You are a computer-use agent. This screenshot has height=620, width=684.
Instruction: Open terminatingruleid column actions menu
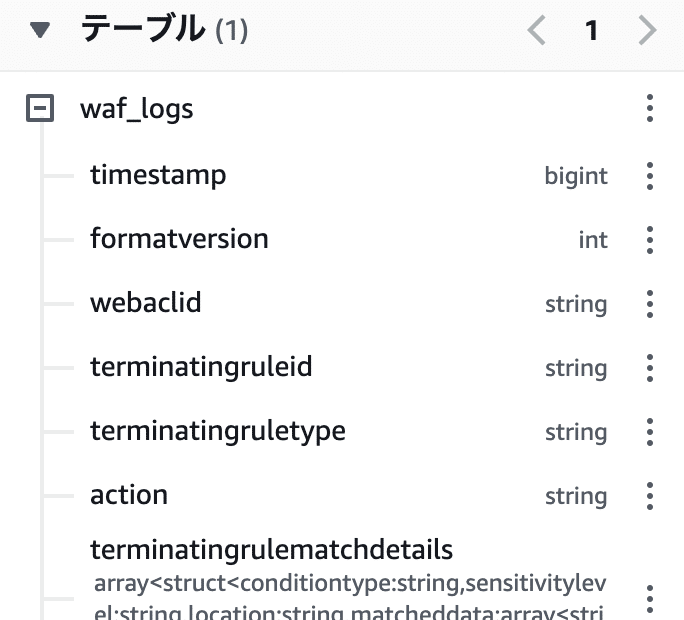click(650, 368)
